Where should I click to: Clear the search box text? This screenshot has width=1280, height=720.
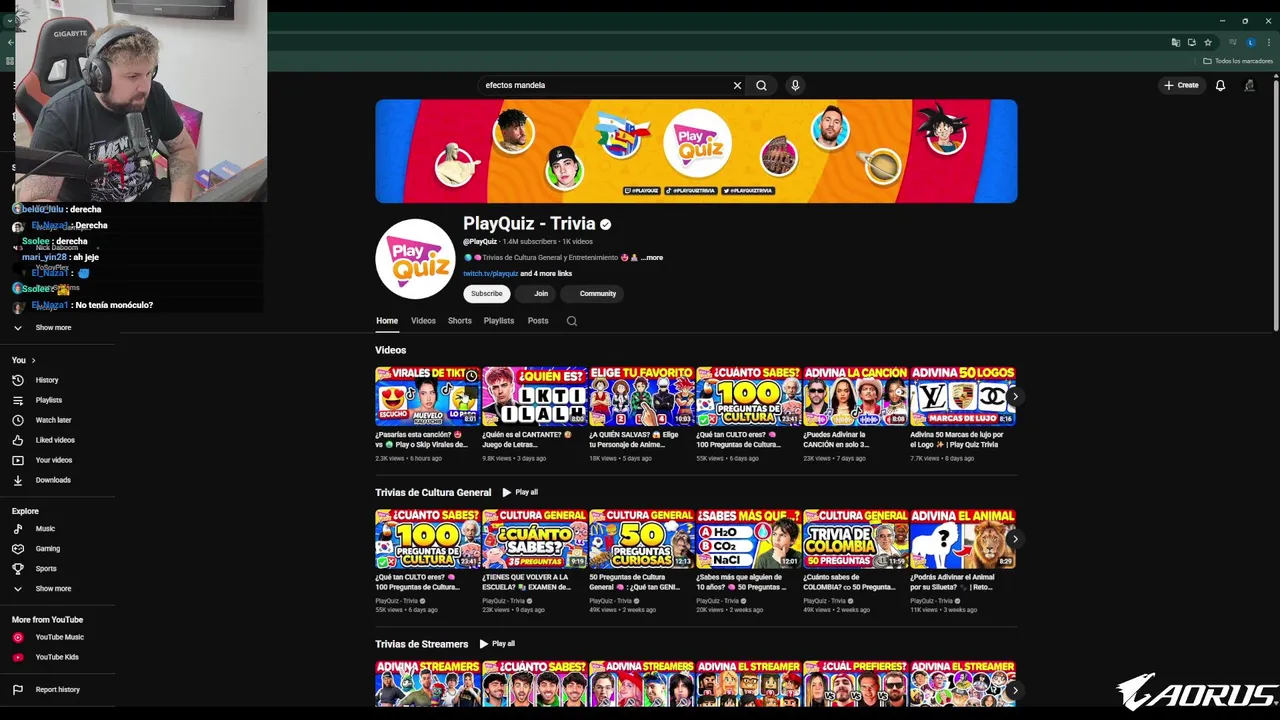click(x=738, y=85)
